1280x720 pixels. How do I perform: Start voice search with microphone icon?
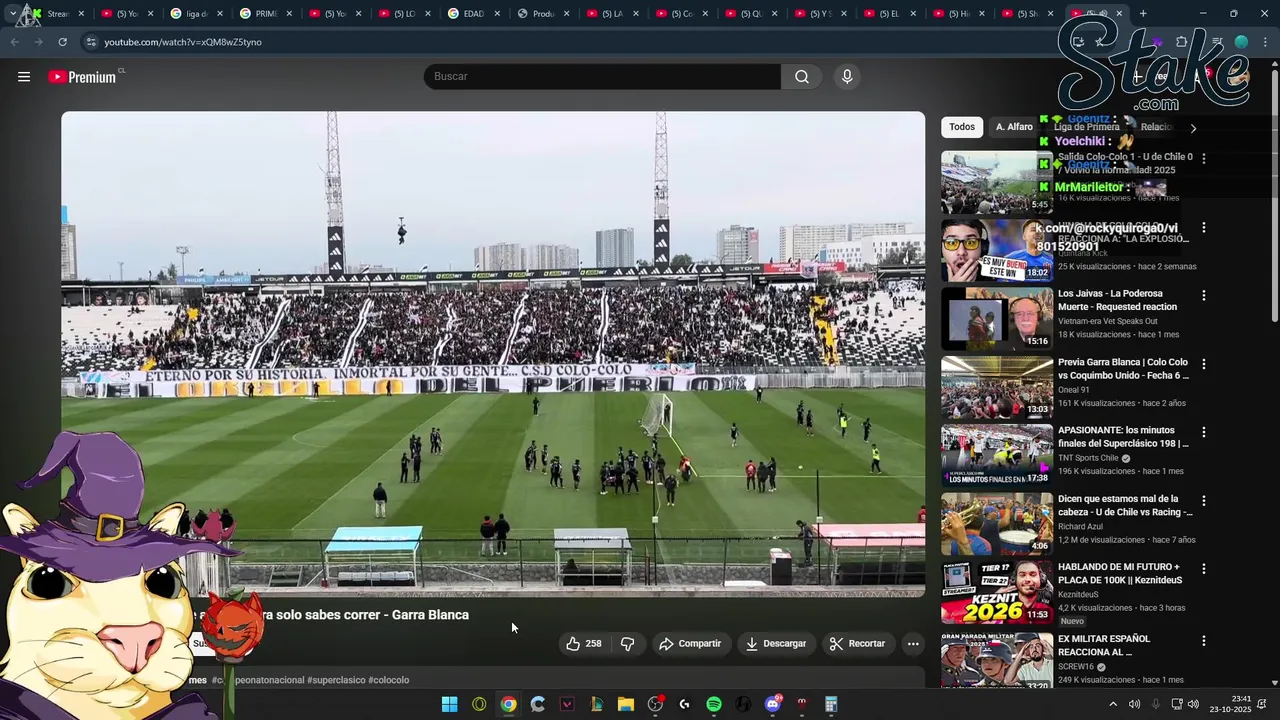847,77
